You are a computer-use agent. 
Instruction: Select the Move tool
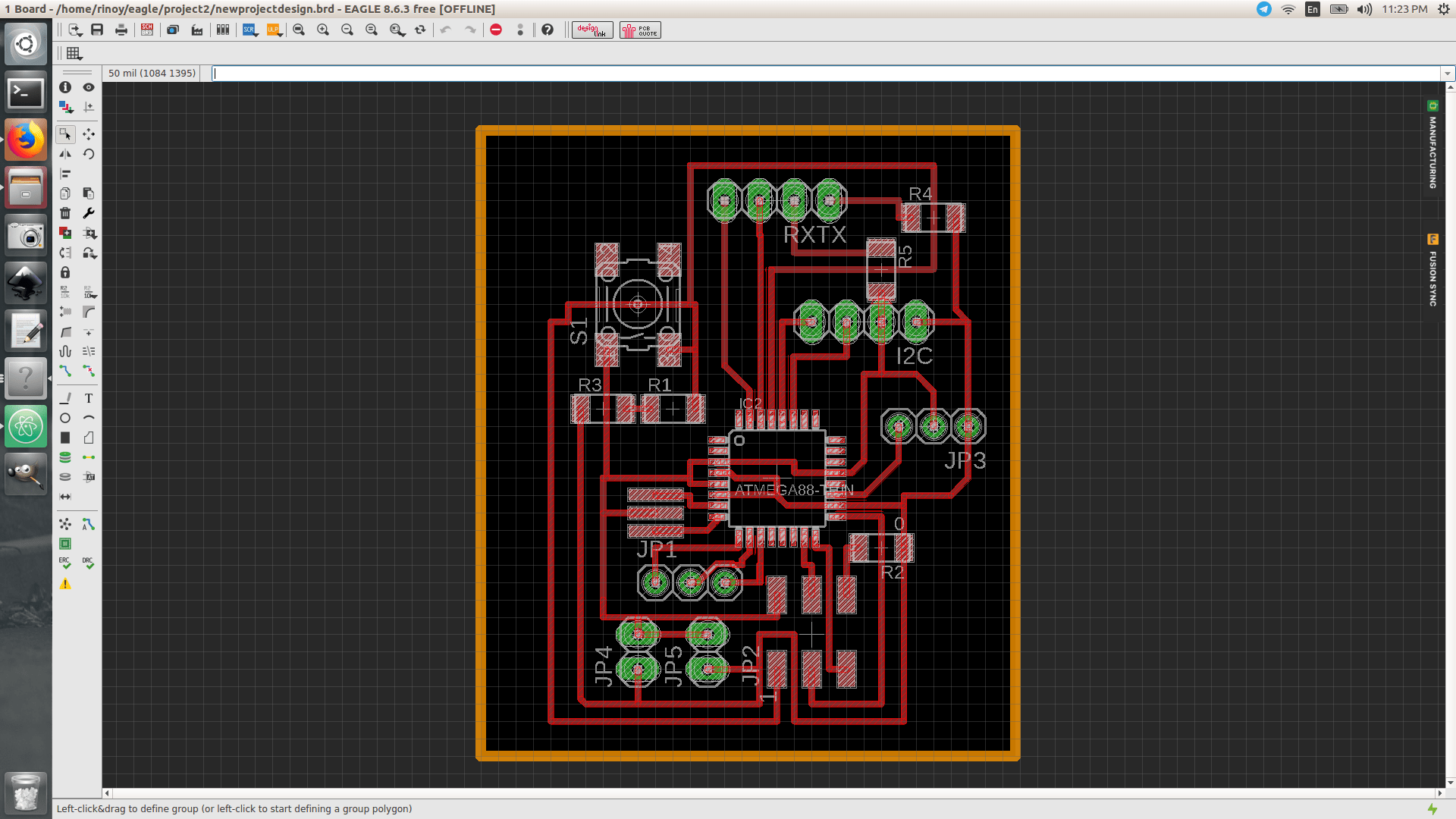tap(89, 134)
